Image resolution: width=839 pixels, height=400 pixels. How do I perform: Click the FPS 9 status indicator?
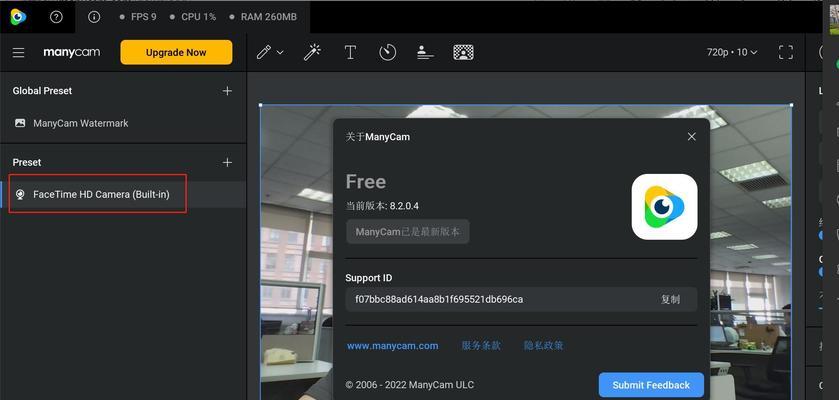click(x=138, y=17)
